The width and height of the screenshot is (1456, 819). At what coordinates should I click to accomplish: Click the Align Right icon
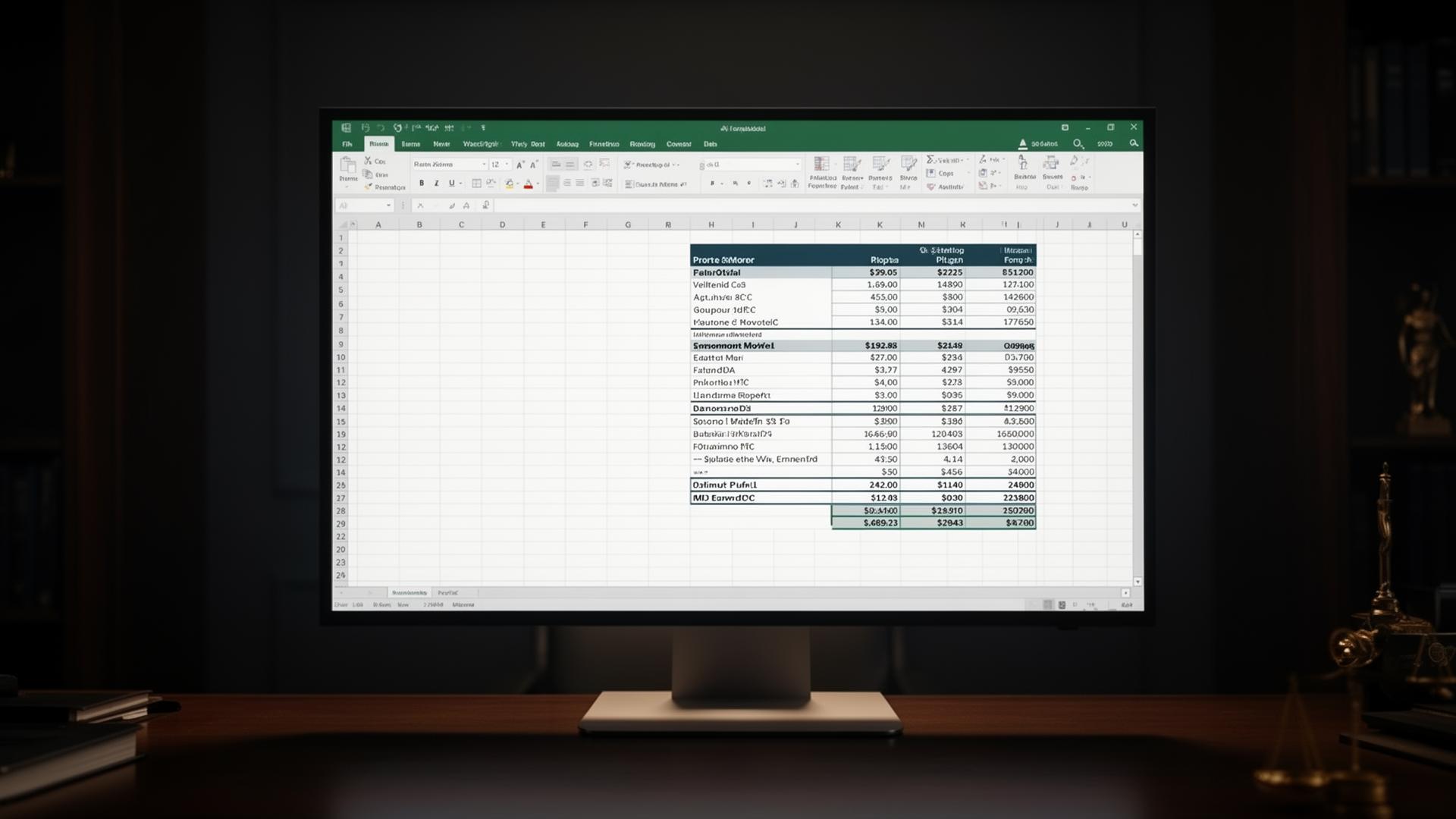point(580,184)
